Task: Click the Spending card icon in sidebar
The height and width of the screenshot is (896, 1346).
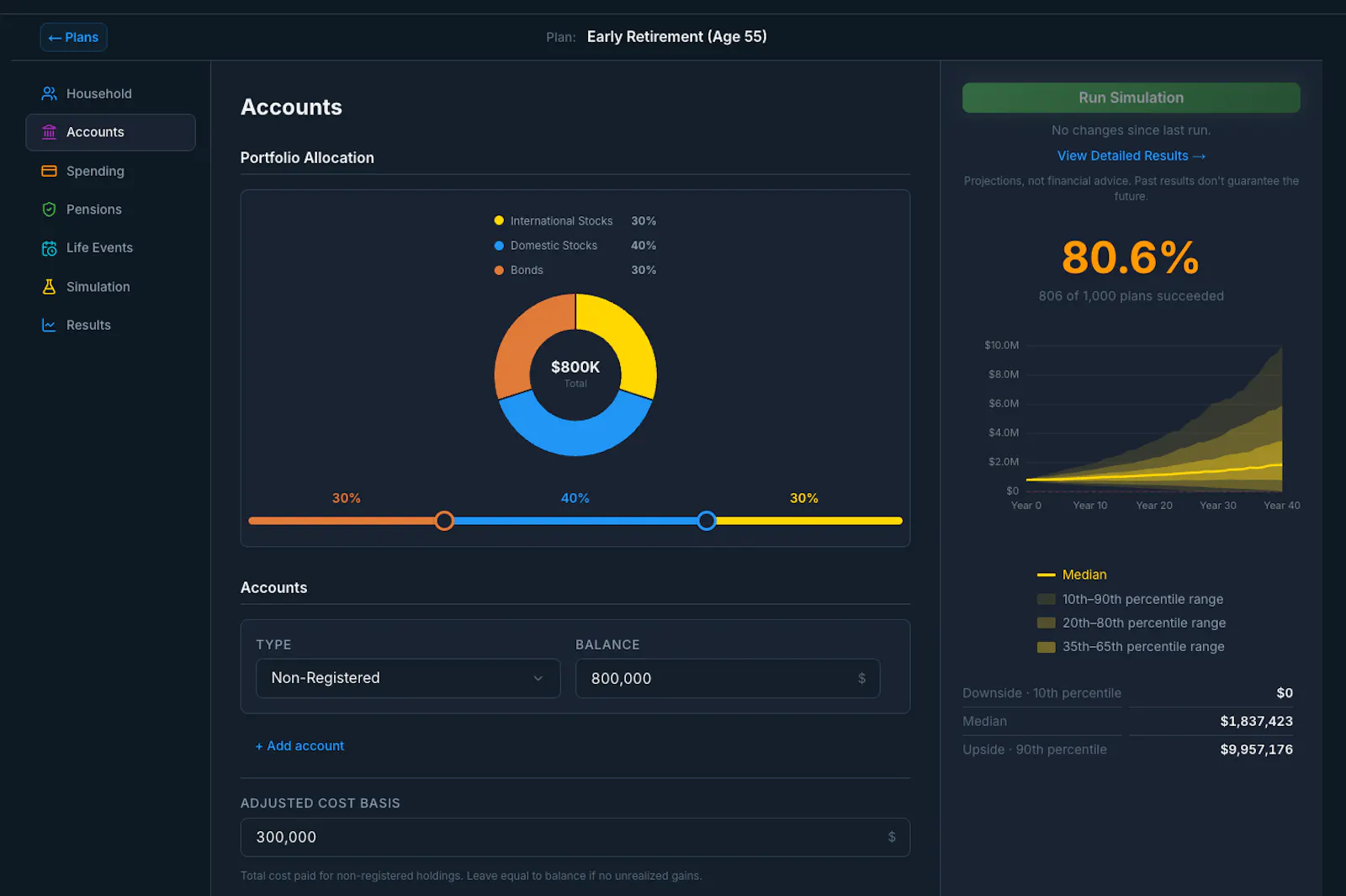Action: 49,171
